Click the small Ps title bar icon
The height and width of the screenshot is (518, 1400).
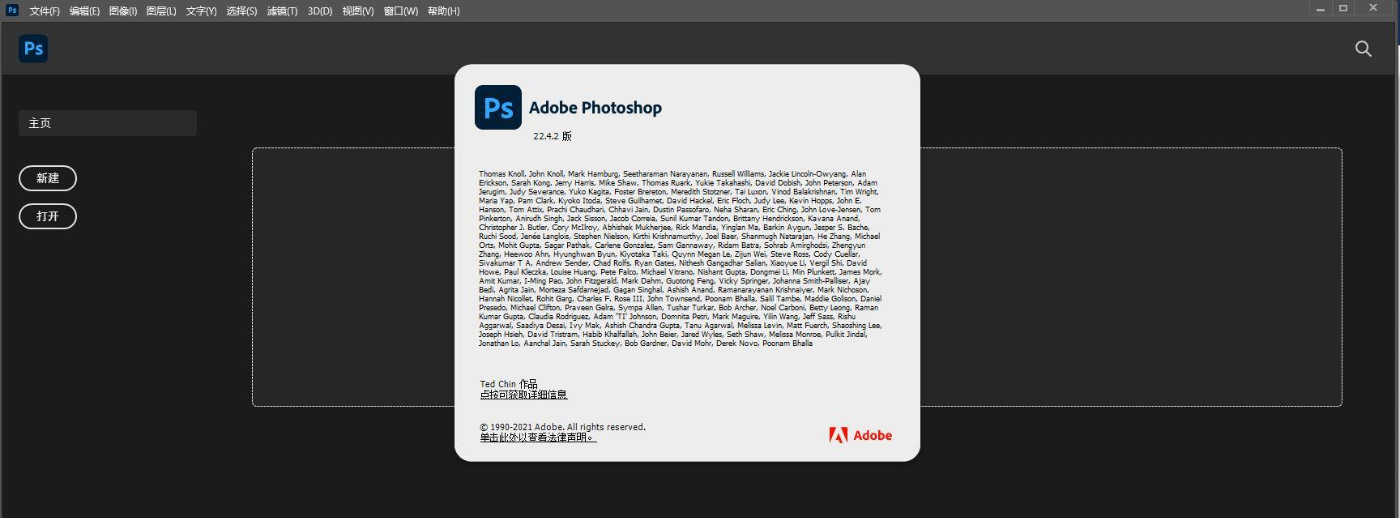(x=13, y=10)
